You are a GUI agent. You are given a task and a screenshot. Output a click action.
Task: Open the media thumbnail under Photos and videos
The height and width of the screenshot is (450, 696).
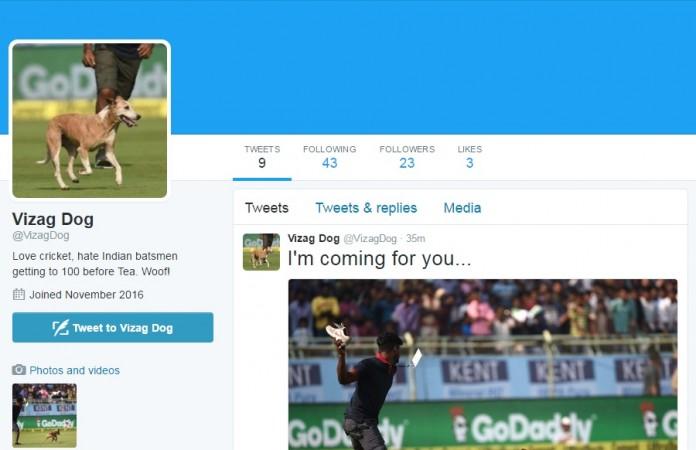click(44, 415)
